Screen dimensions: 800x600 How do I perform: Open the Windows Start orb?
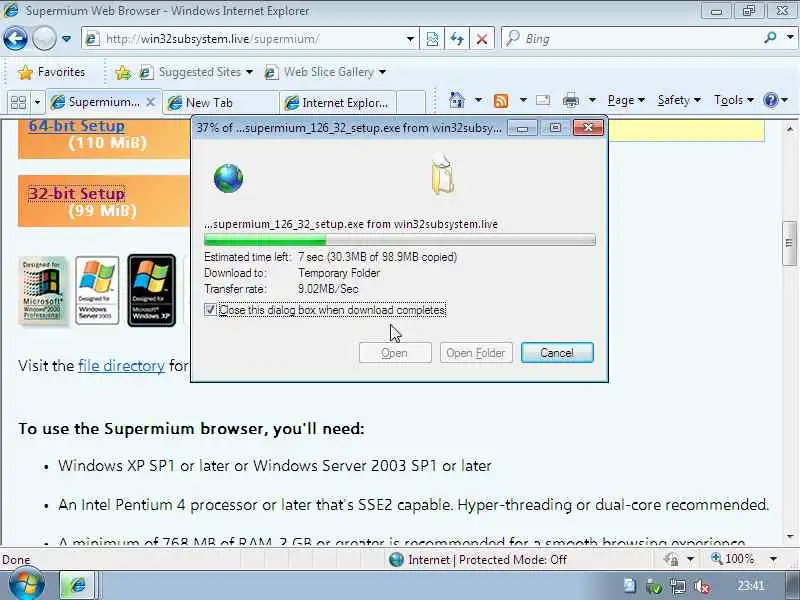click(27, 585)
